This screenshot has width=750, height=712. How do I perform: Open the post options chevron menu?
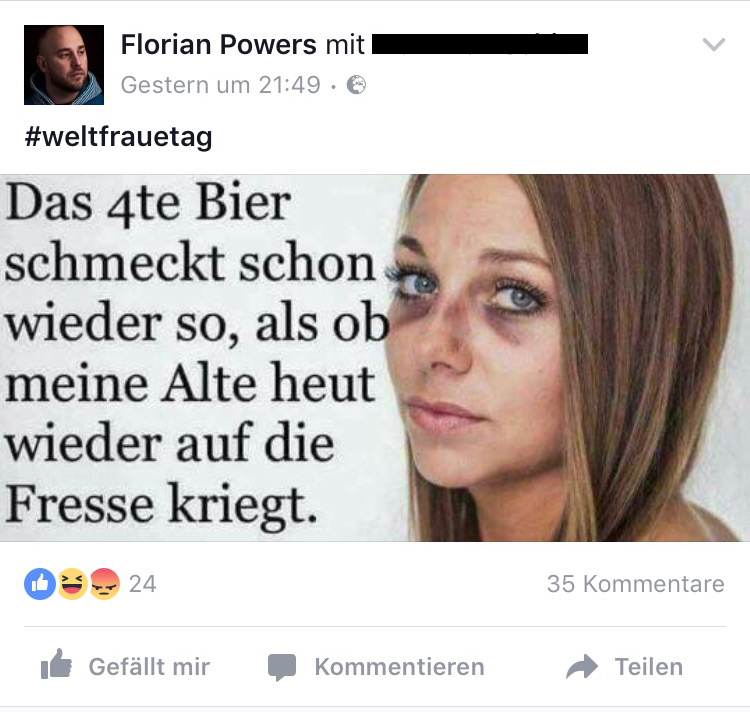[x=714, y=44]
